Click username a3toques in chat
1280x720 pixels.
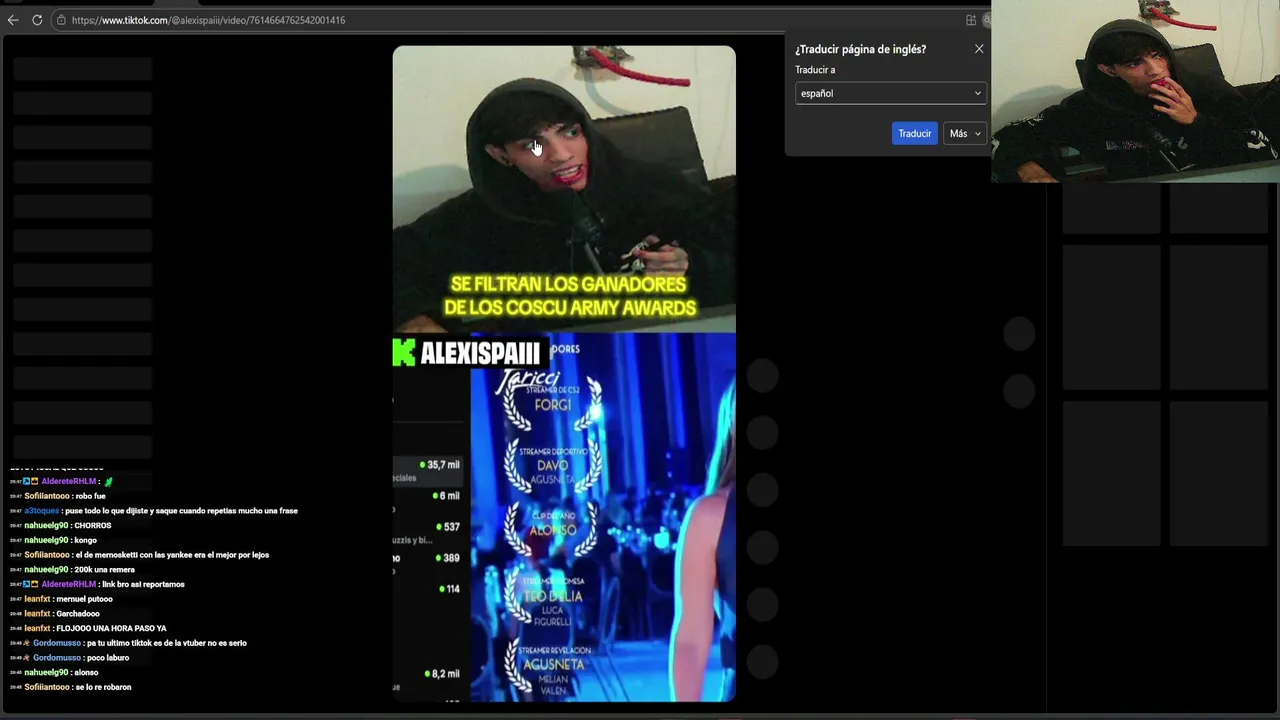click(42, 511)
